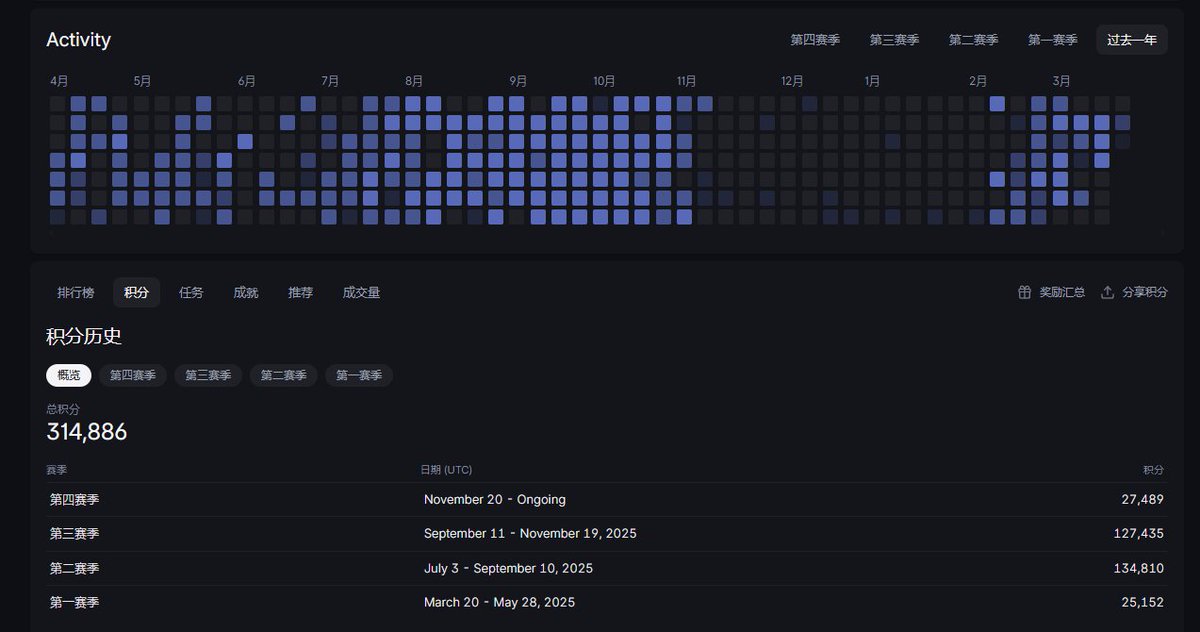Screen dimensions: 1200x632
Task: Click the points value 27,489
Action: coord(1143,499)
